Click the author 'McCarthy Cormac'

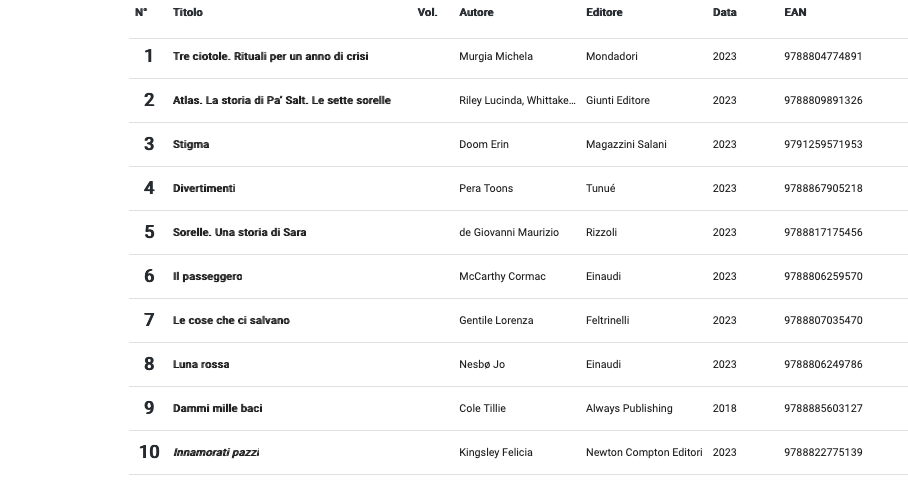coord(502,277)
